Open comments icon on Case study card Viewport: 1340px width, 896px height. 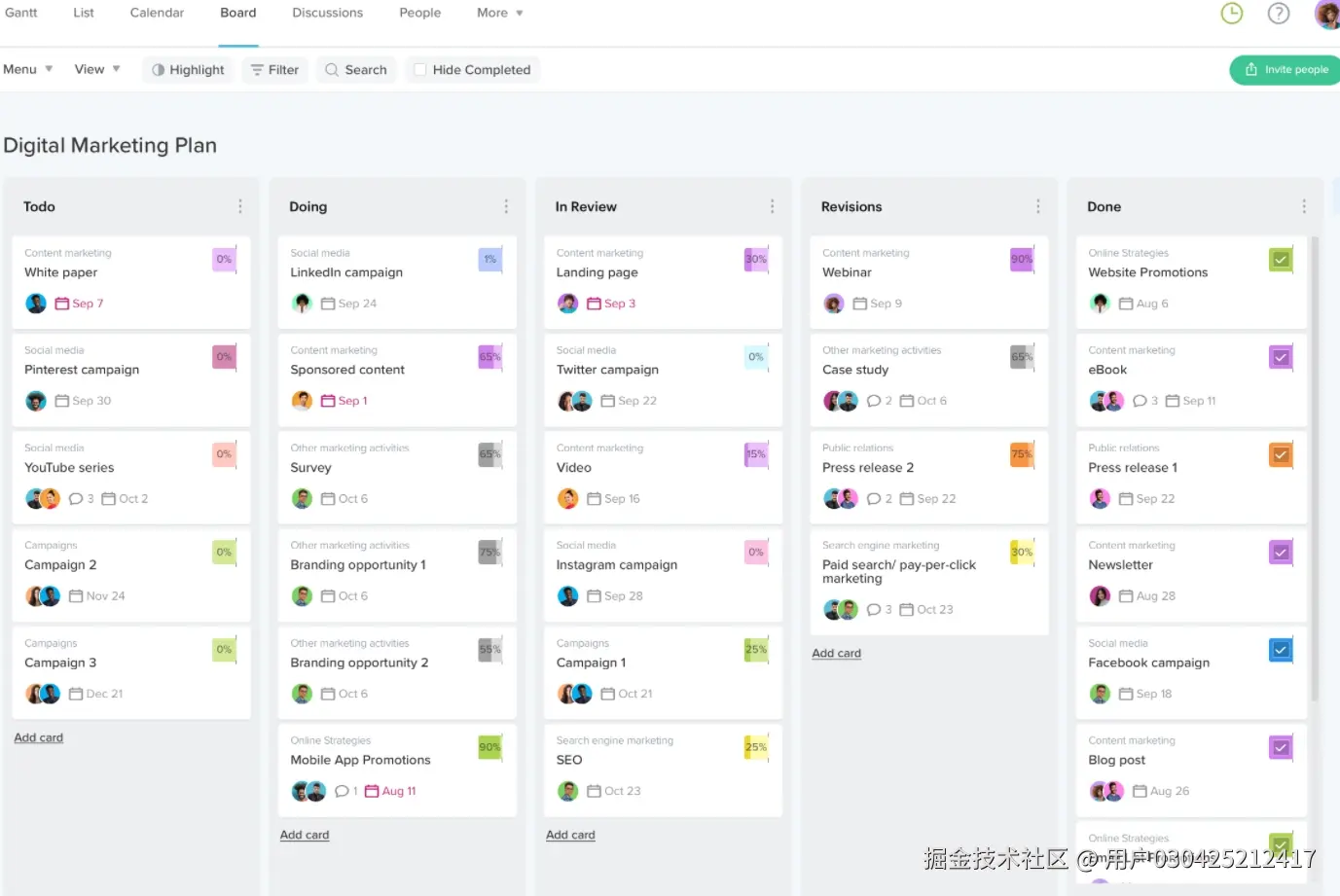click(x=874, y=401)
